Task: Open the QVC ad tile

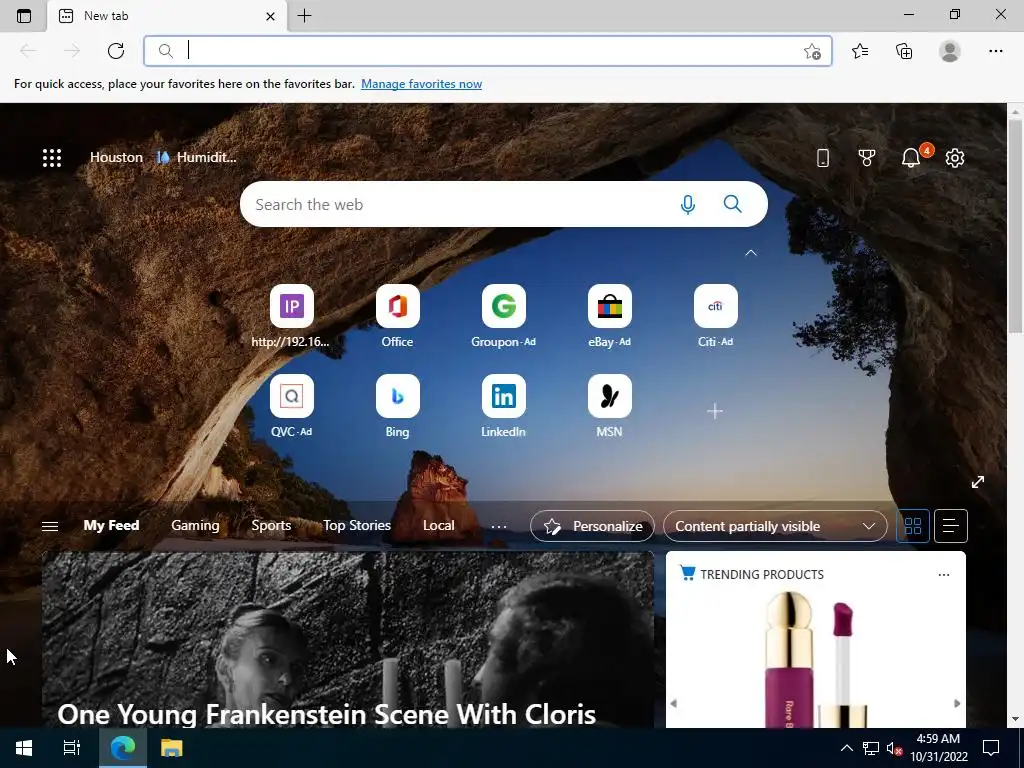Action: (291, 407)
